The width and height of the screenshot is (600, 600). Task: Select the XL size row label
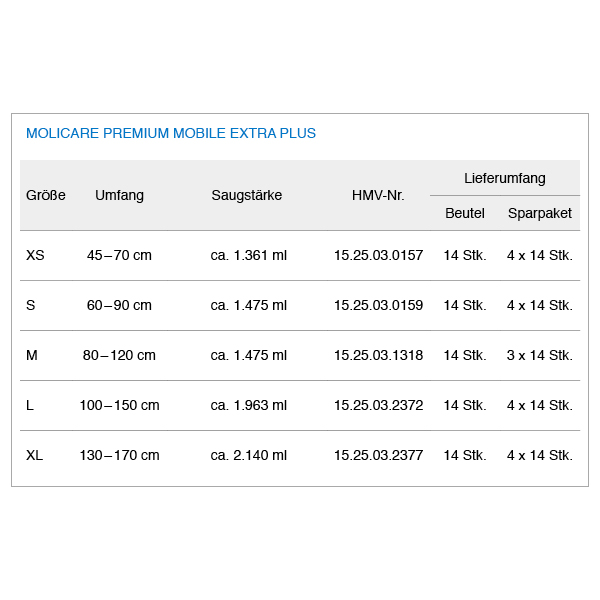34,455
